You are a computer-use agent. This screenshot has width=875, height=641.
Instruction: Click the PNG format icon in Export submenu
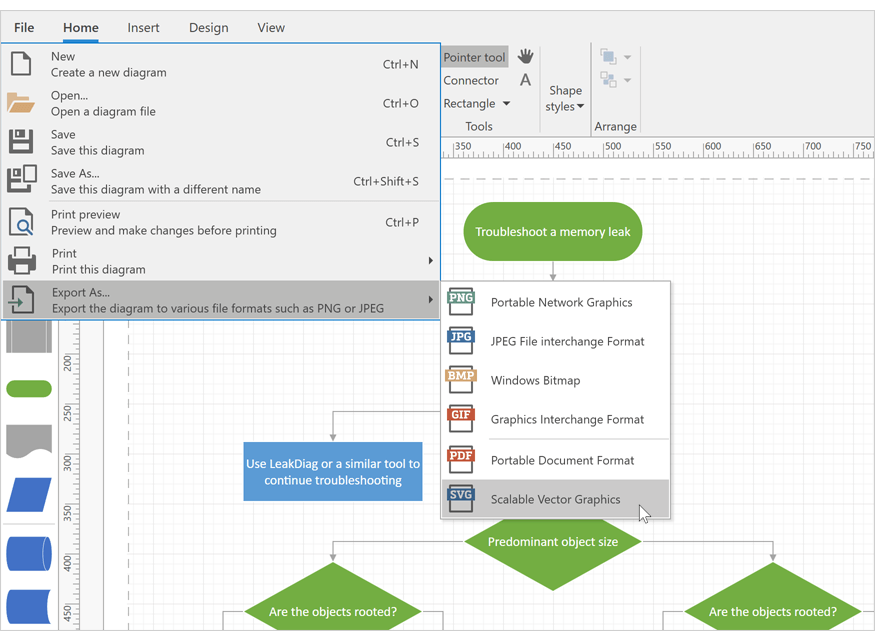461,302
